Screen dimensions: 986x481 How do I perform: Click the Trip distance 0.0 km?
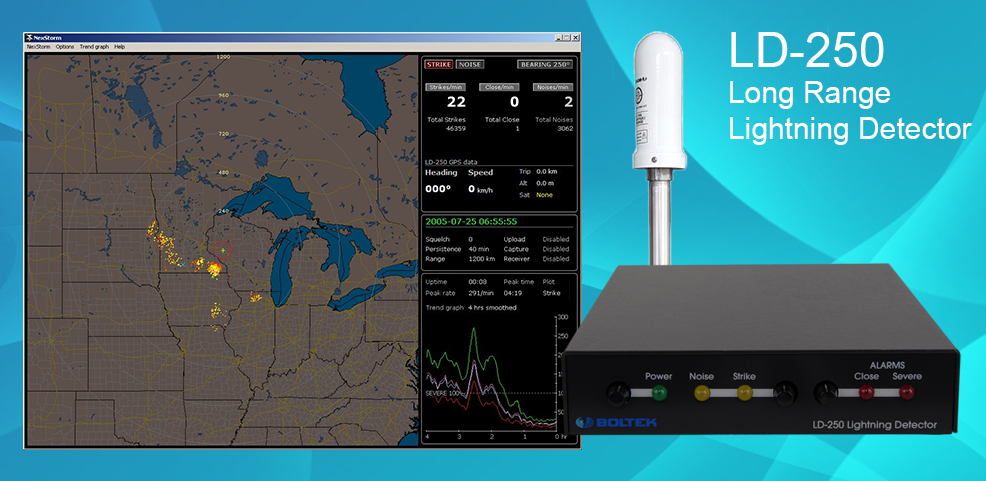547,171
